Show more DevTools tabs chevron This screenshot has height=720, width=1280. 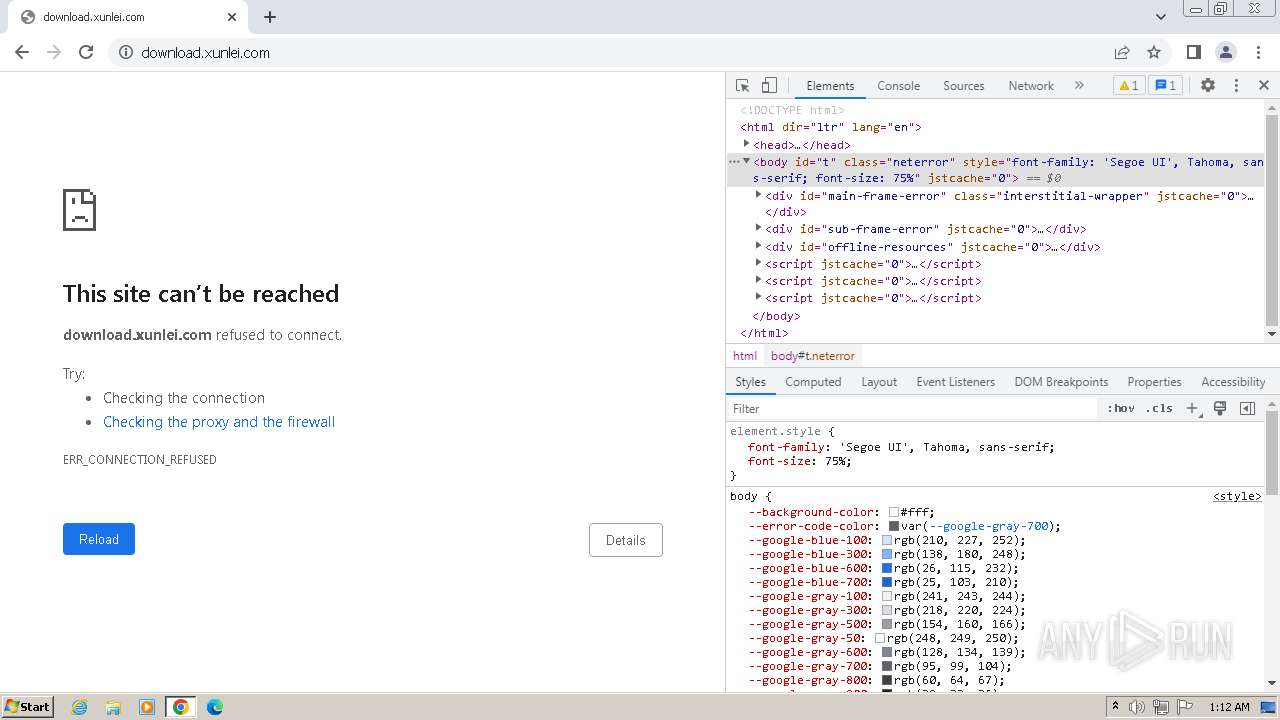(x=1079, y=86)
